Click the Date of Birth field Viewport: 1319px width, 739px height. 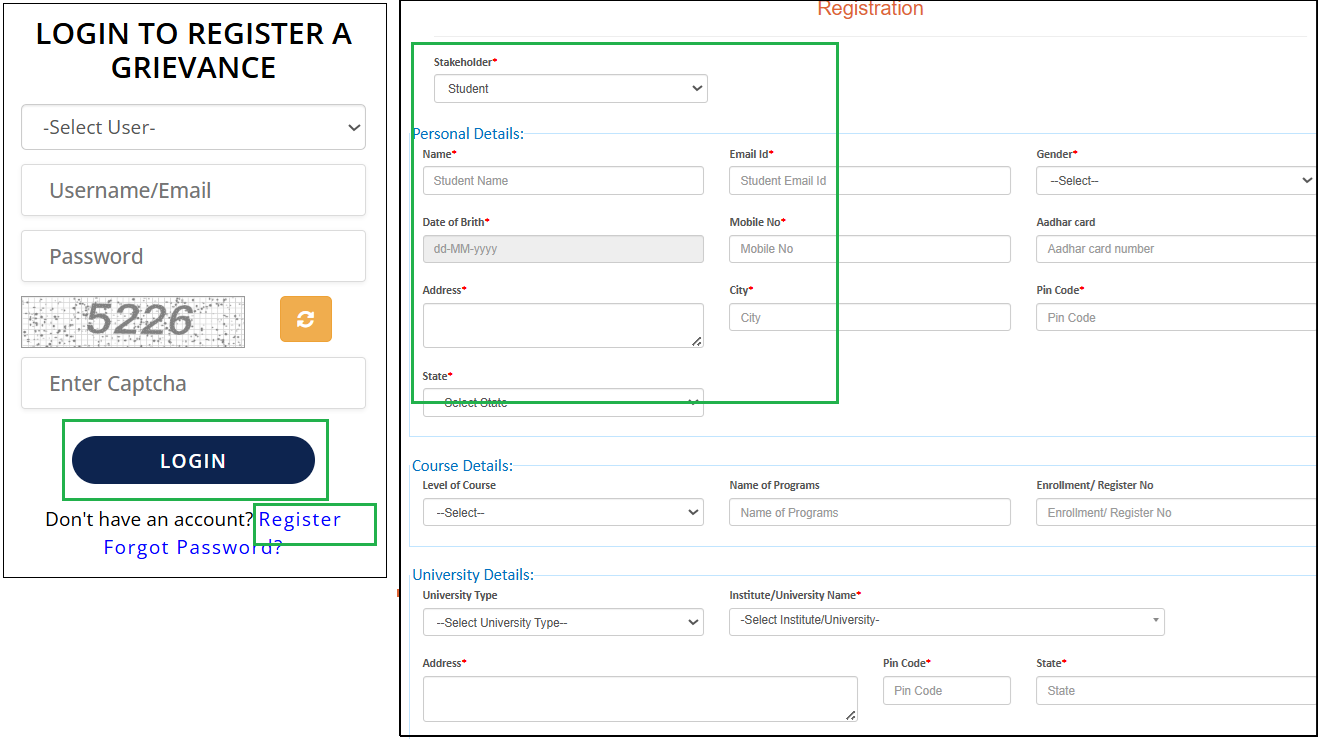pos(563,249)
